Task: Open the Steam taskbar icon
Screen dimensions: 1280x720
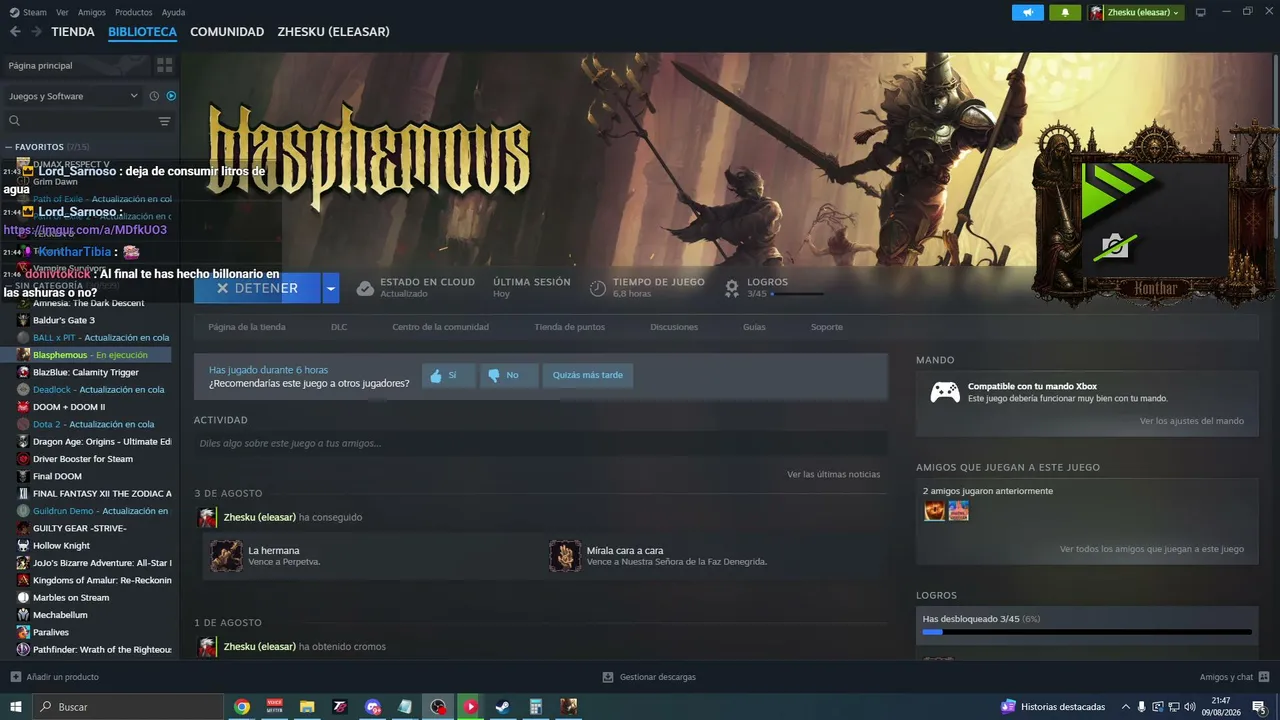Action: pyautogui.click(x=503, y=707)
